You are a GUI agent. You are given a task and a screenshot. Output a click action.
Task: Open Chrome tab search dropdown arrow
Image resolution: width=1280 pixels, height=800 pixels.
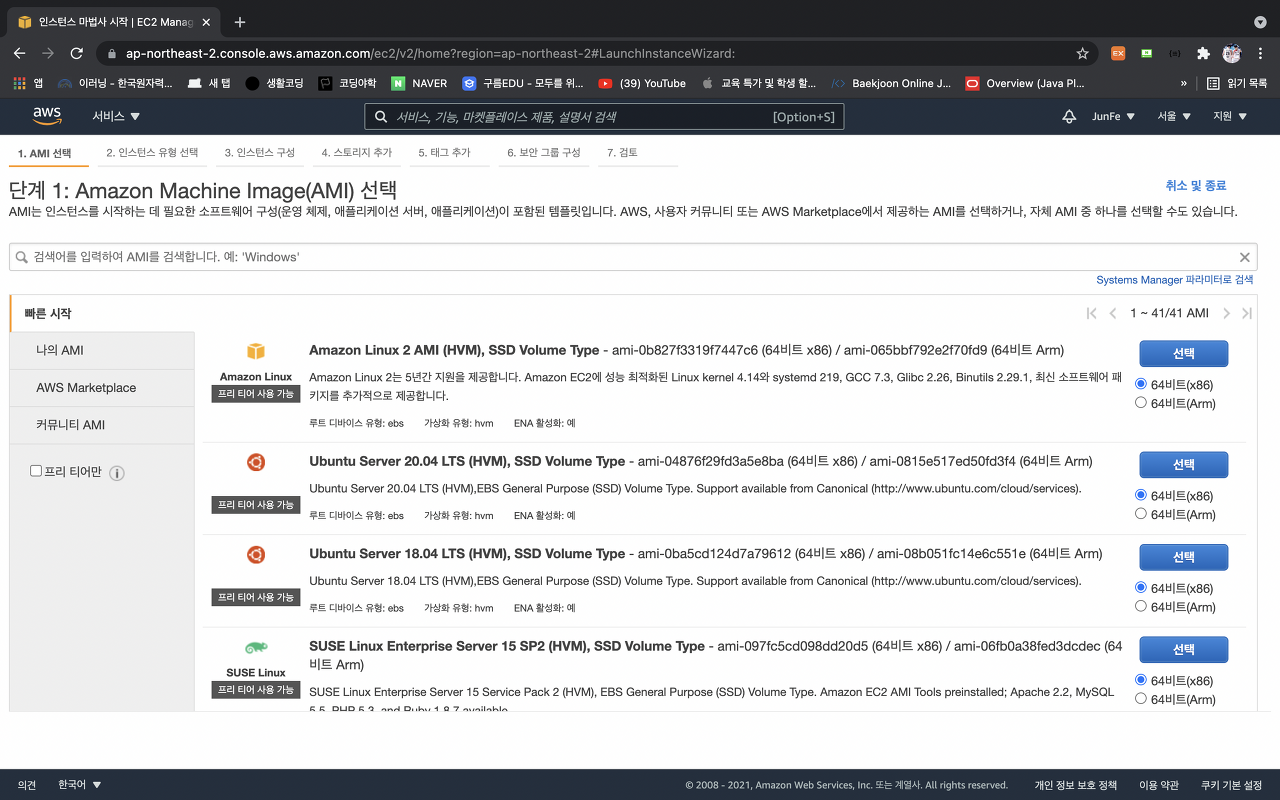pos(1260,22)
